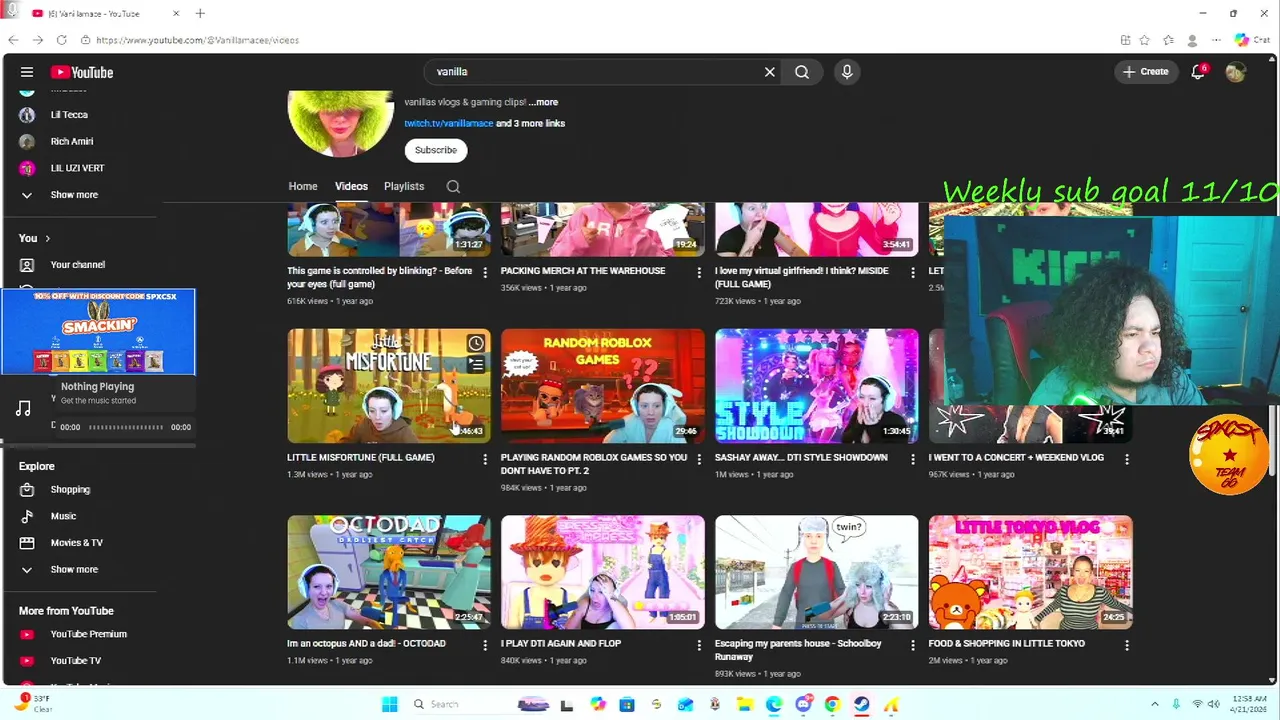The image size is (1280, 720).
Task: Open the twitch.tv/vanillamace link
Action: point(449,123)
